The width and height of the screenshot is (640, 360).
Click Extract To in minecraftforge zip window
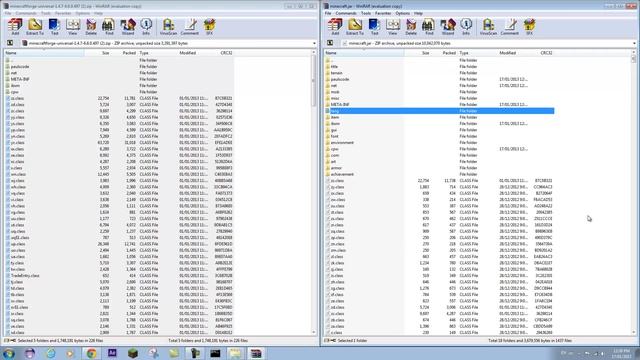(35, 27)
